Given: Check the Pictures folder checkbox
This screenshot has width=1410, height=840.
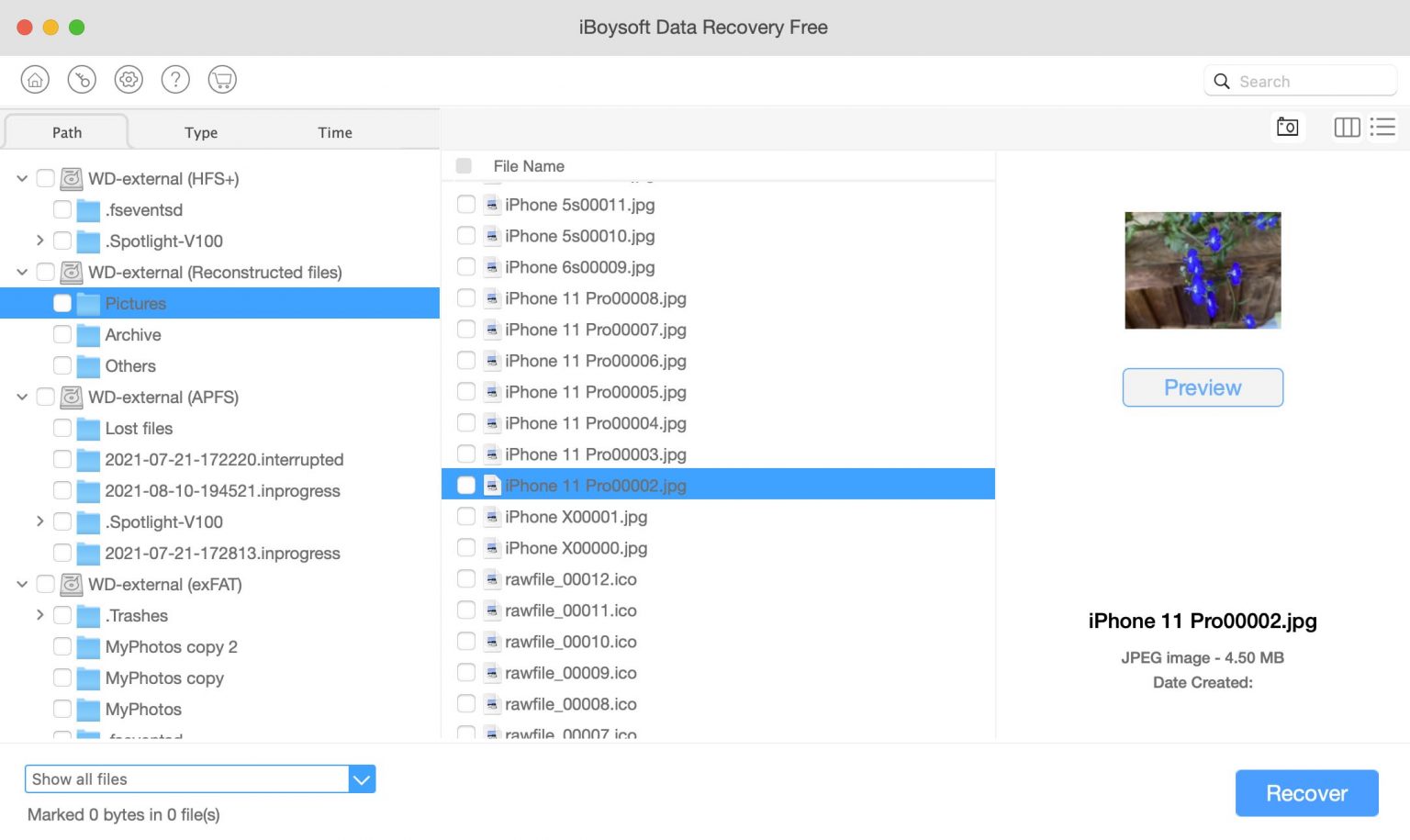Looking at the screenshot, I should point(62,303).
